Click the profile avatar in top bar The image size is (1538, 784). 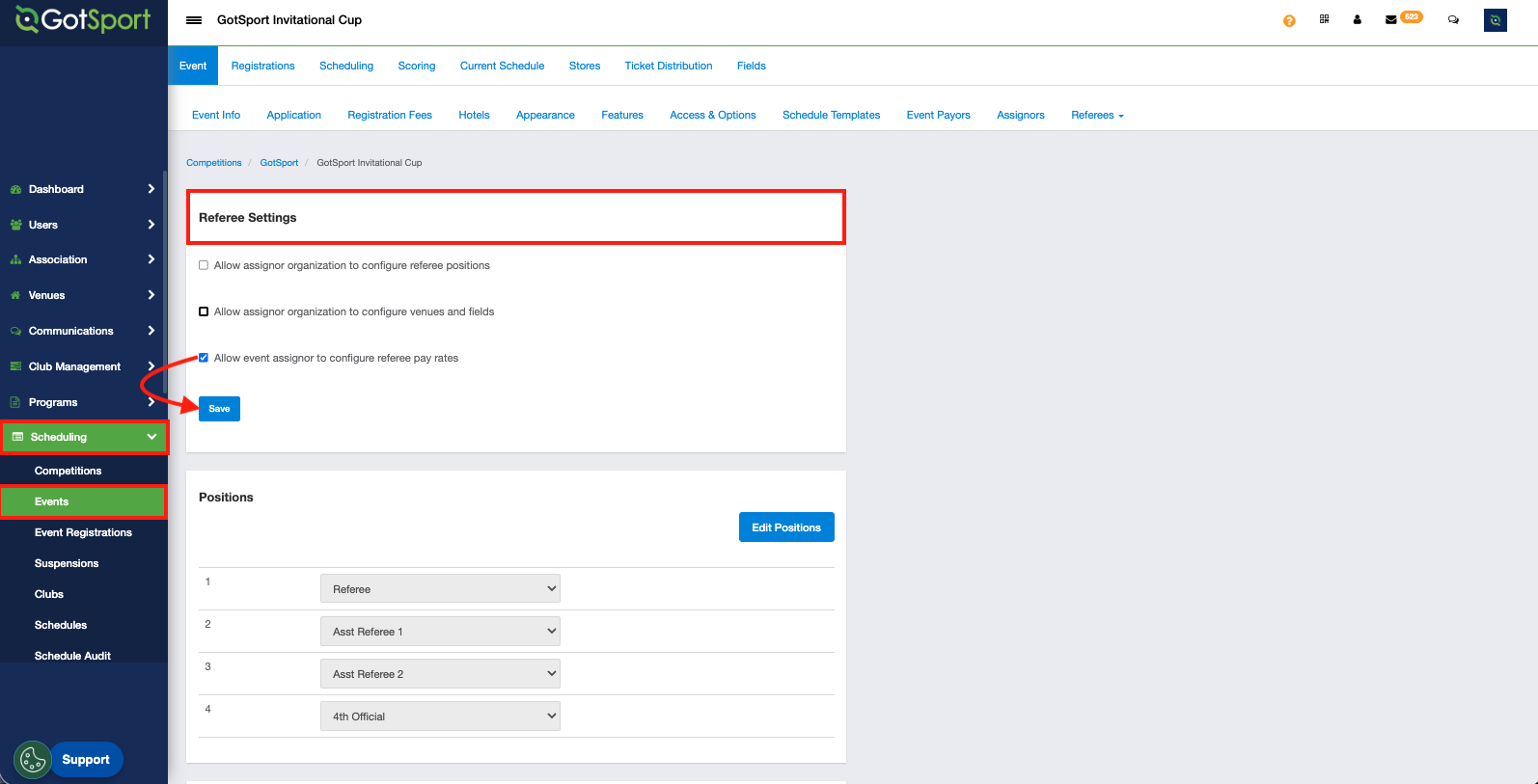pos(1495,20)
